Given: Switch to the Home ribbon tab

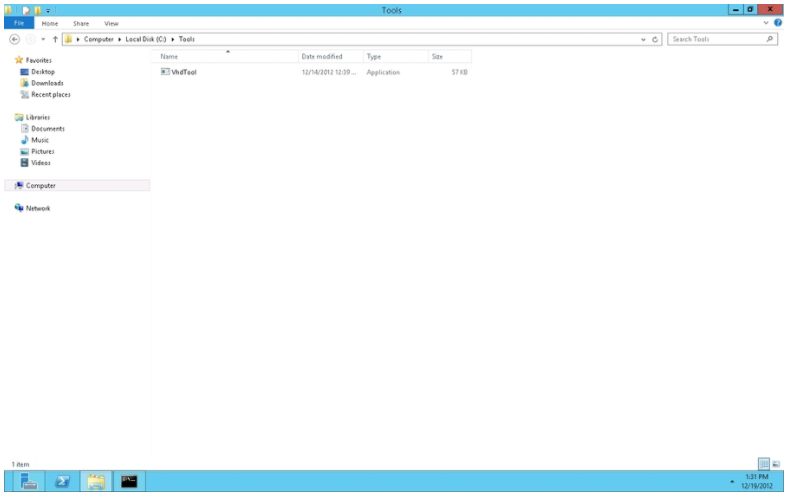Looking at the screenshot, I should [49, 24].
